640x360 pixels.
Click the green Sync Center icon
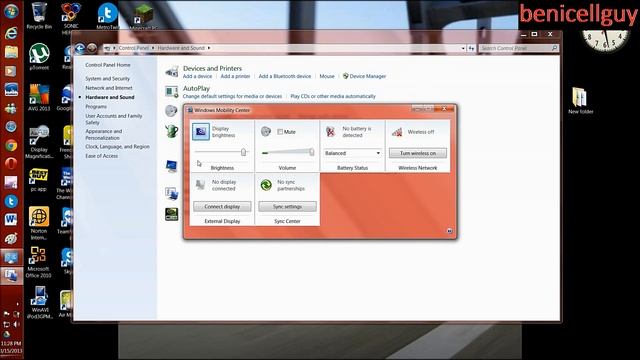[x=266, y=185]
